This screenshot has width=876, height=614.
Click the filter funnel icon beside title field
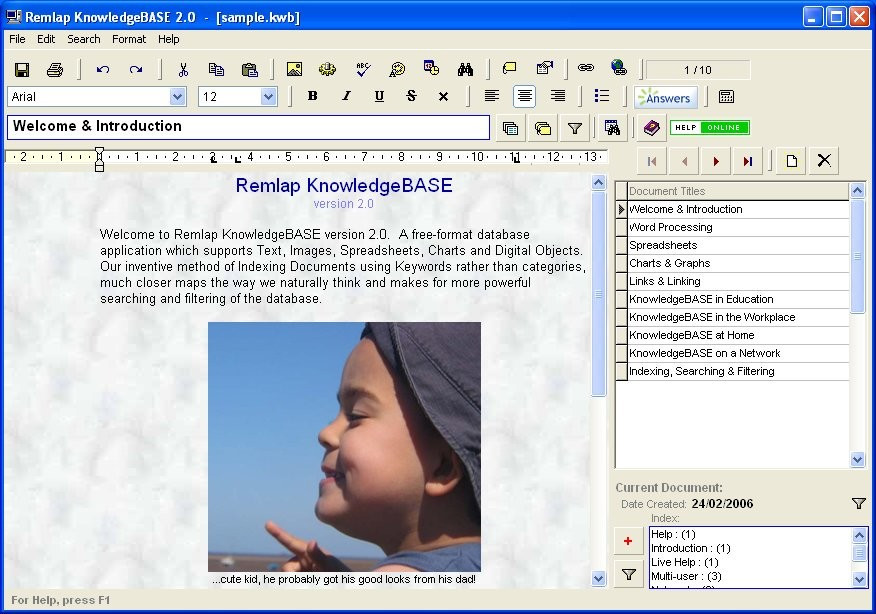575,128
